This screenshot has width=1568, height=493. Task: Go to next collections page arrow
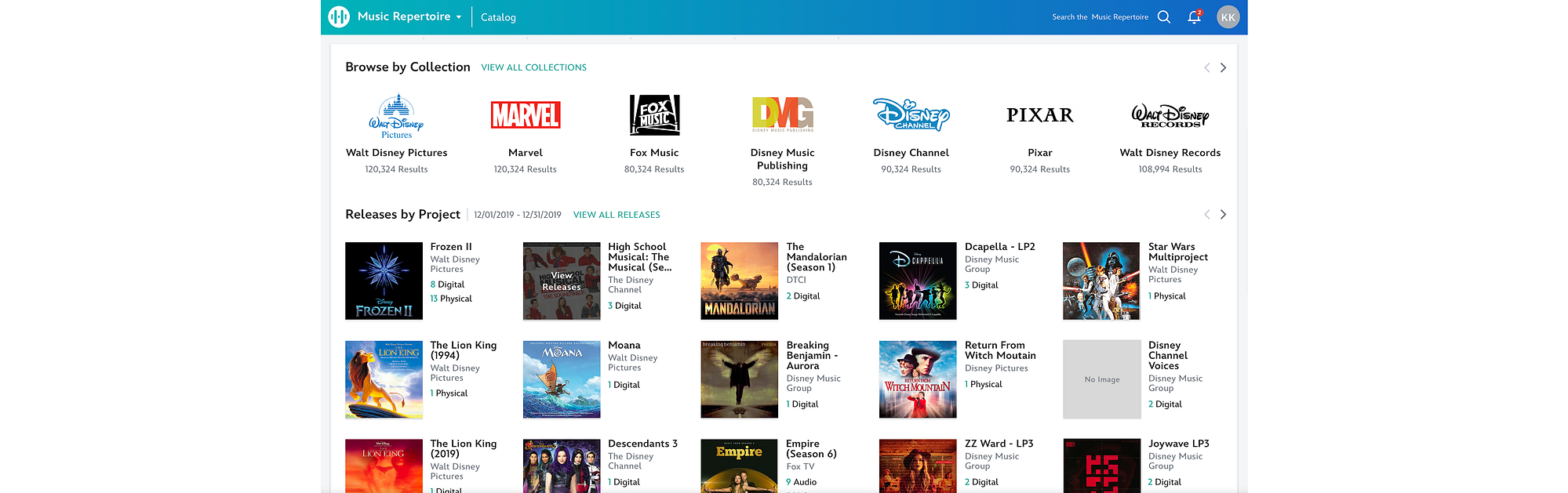coord(1223,67)
